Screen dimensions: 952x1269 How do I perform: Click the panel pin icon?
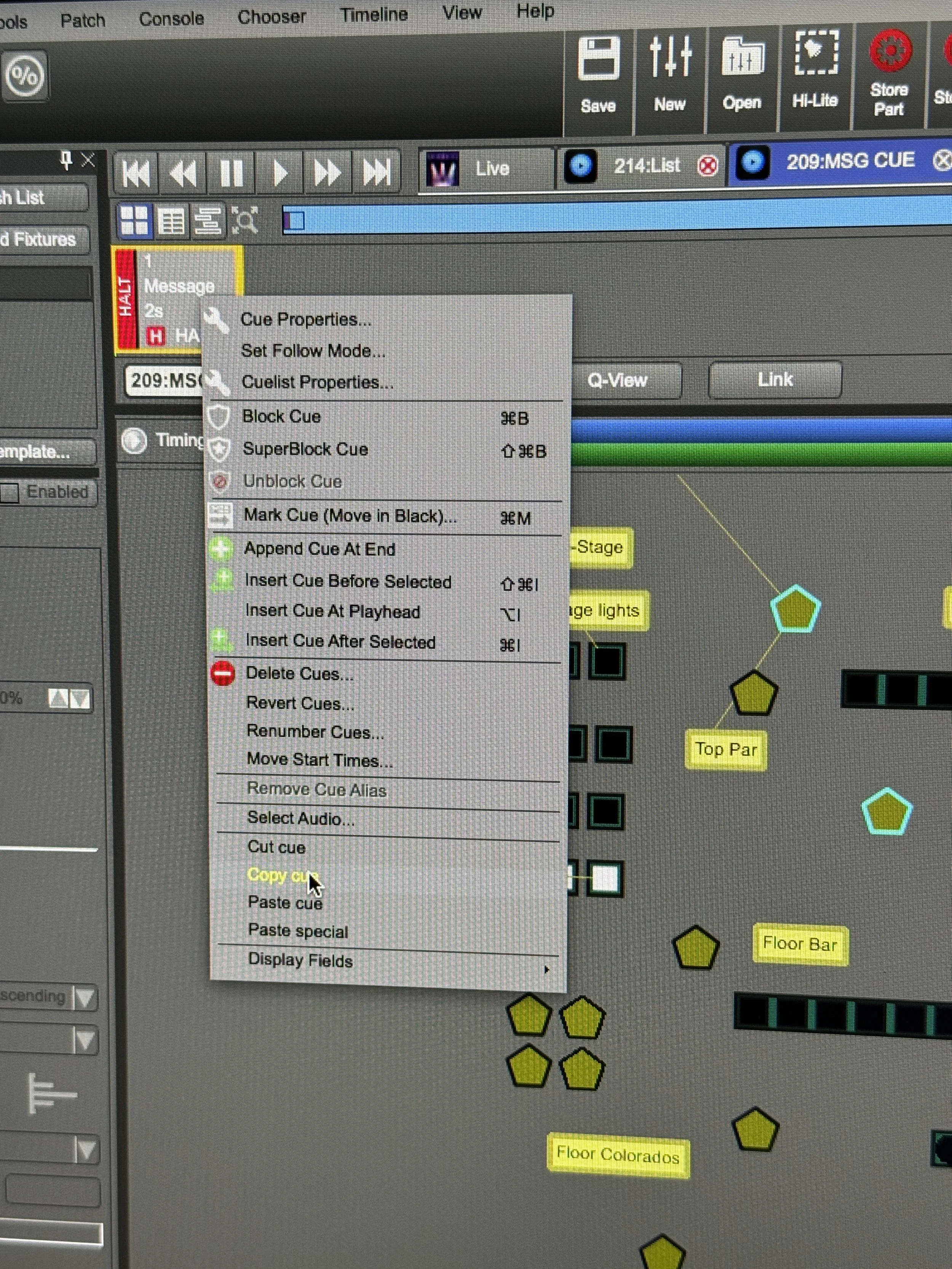[x=66, y=160]
